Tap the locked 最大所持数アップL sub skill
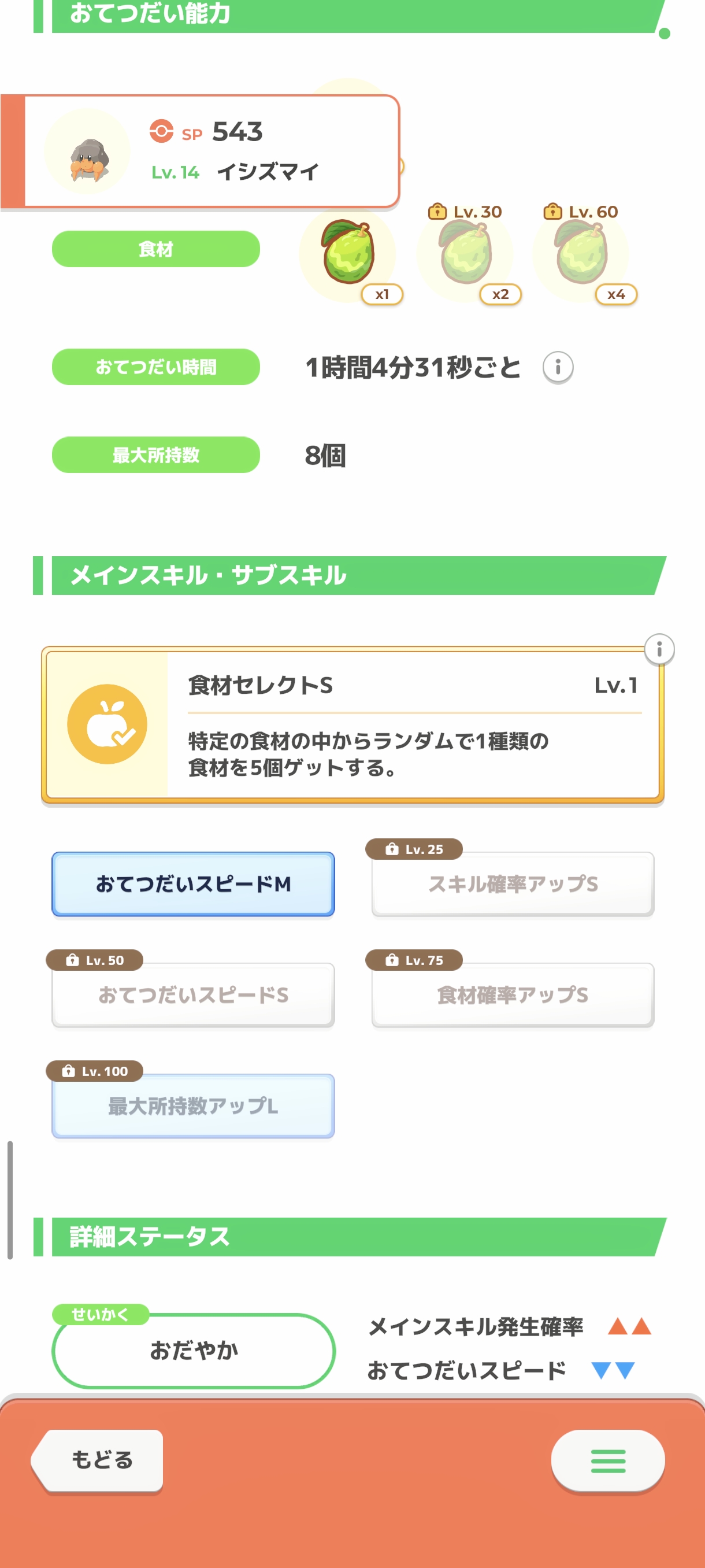Image resolution: width=705 pixels, height=1568 pixels. (193, 1105)
